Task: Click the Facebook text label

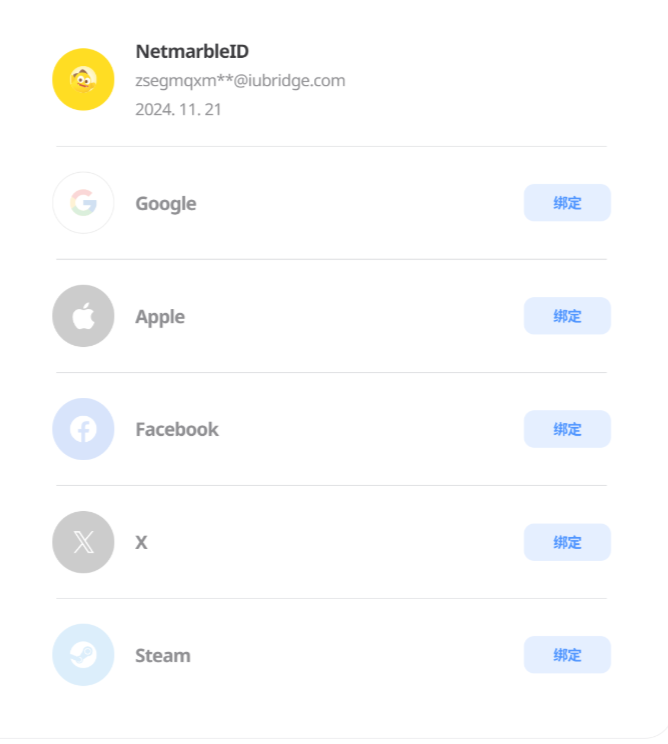Action: point(177,430)
